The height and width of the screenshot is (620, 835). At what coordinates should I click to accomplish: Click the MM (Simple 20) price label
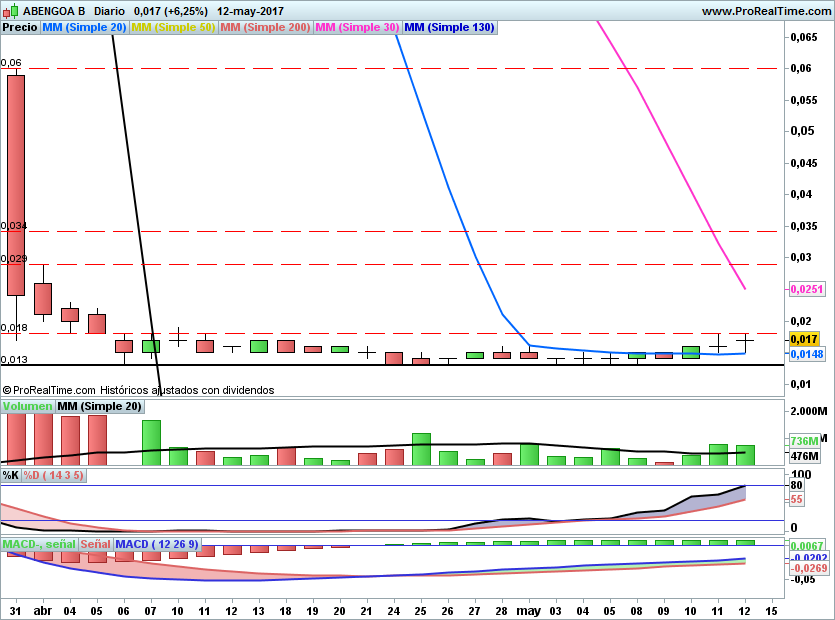click(84, 27)
